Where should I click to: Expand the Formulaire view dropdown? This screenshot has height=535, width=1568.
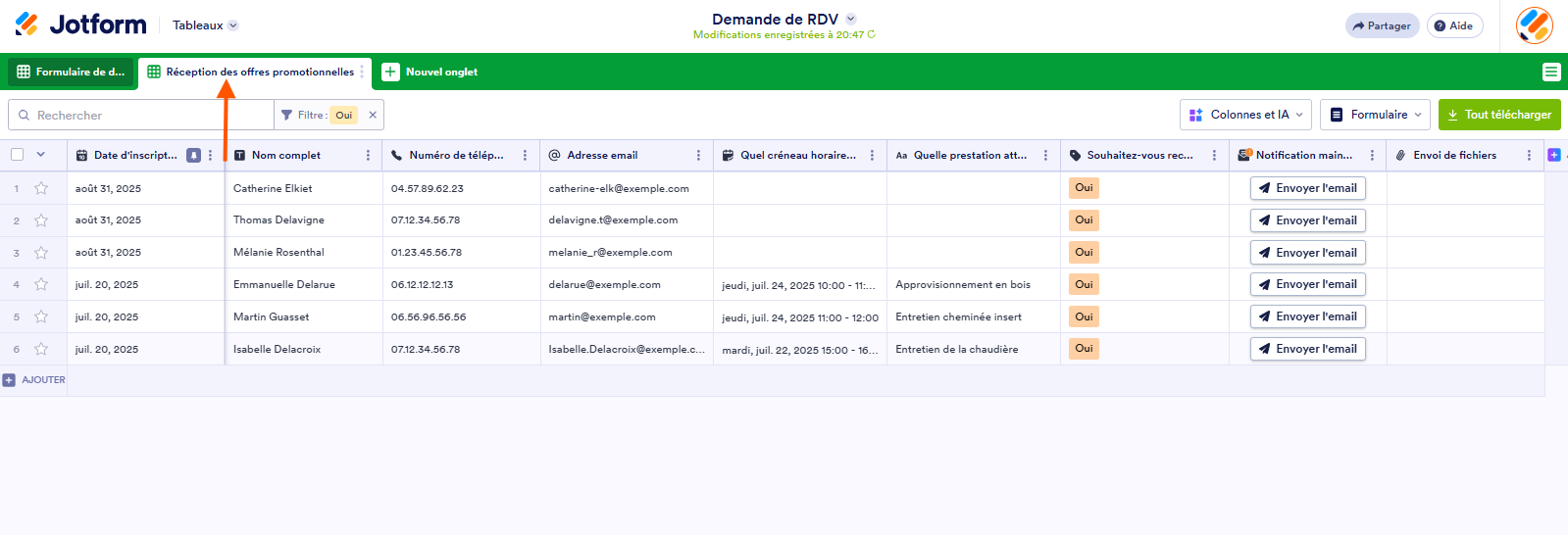point(1375,115)
